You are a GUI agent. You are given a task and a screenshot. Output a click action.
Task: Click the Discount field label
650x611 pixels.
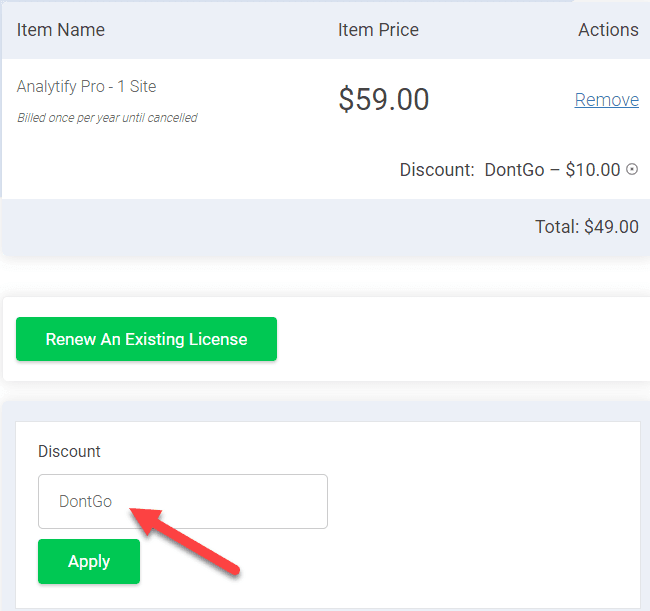[x=69, y=451]
